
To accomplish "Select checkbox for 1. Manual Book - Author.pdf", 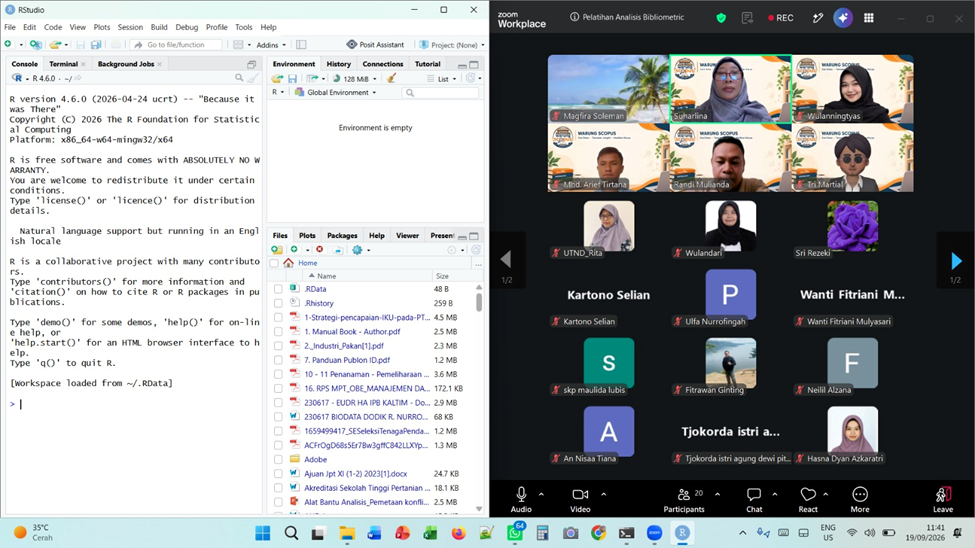I will click(279, 332).
